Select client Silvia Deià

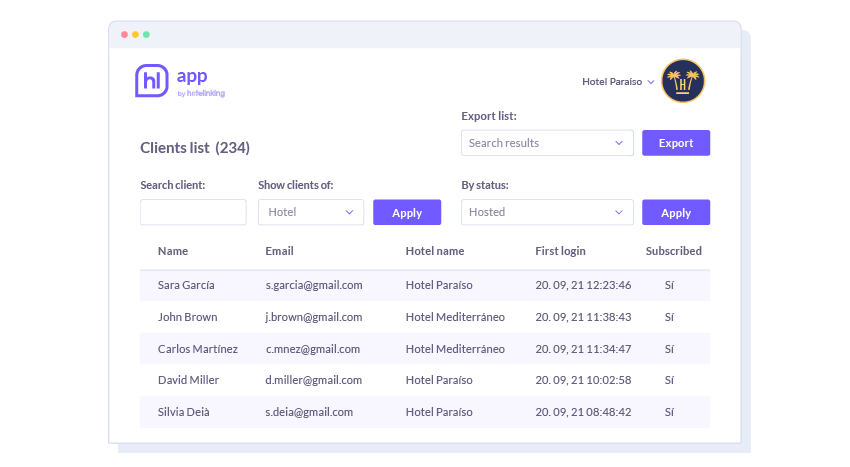(x=183, y=412)
